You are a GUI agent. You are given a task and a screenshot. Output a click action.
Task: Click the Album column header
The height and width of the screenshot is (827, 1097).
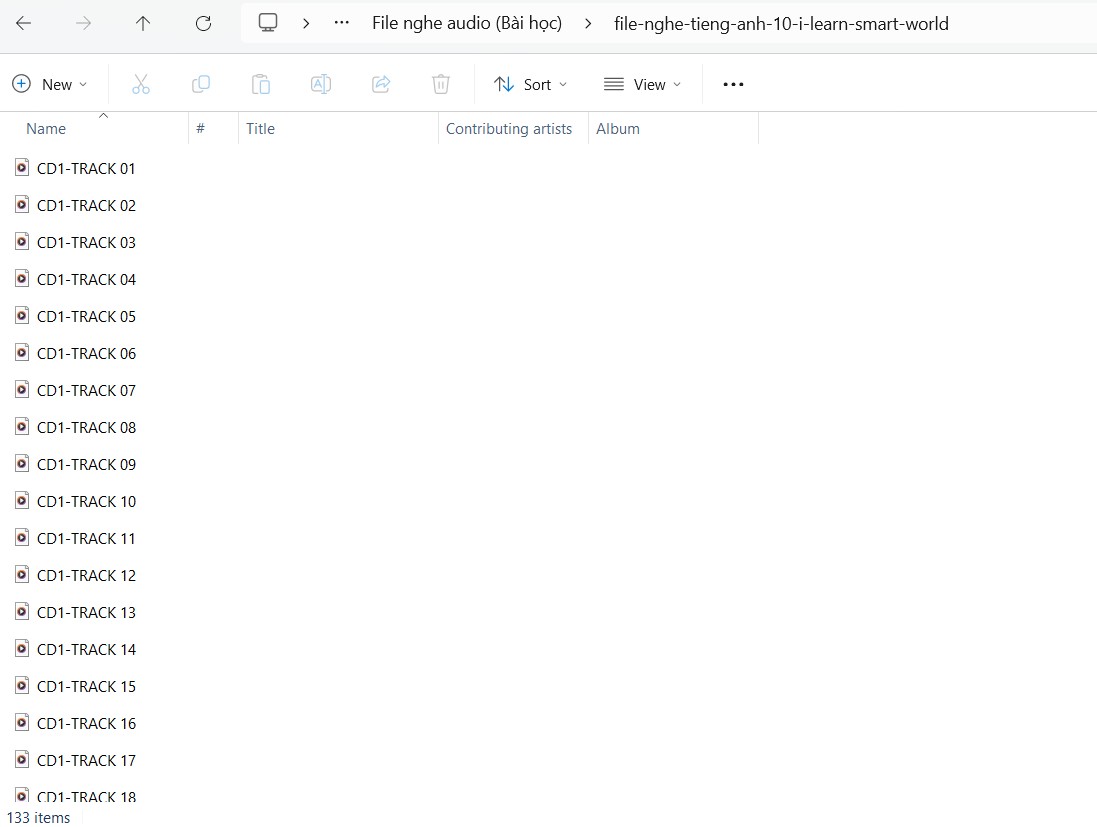pyautogui.click(x=618, y=128)
